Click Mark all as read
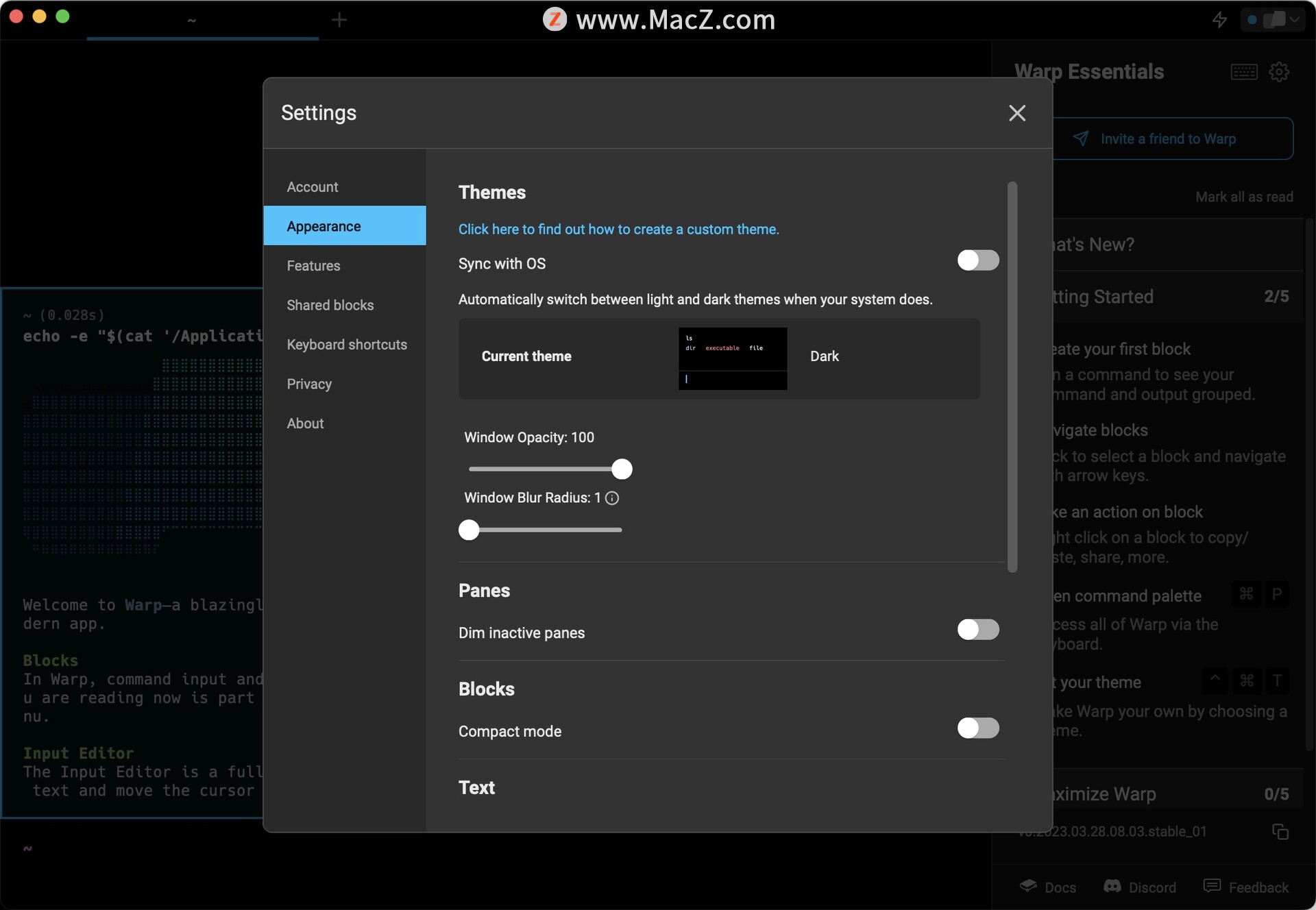Image resolution: width=1316 pixels, height=910 pixels. click(1244, 197)
